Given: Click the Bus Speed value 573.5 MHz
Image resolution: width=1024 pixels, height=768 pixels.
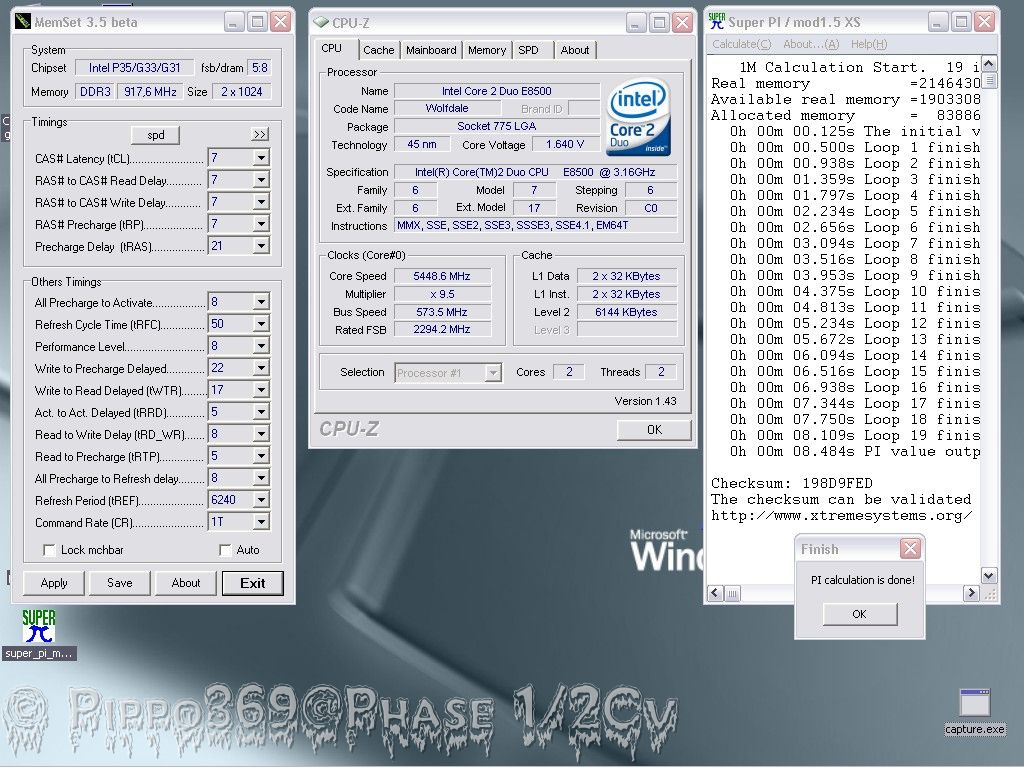Looking at the screenshot, I should 441,312.
